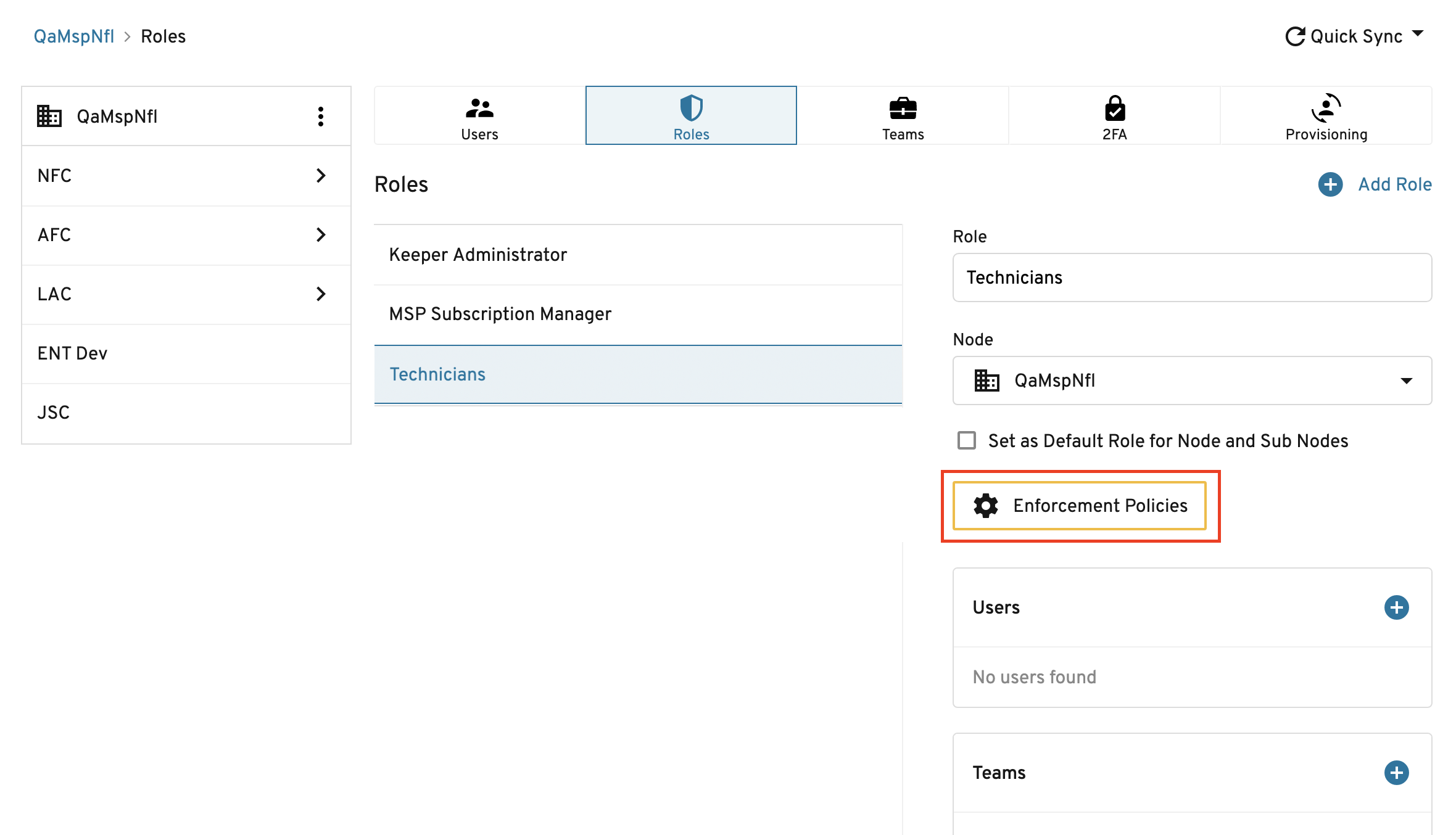Click the Teams briefcase icon
The width and height of the screenshot is (1456, 835).
[903, 109]
